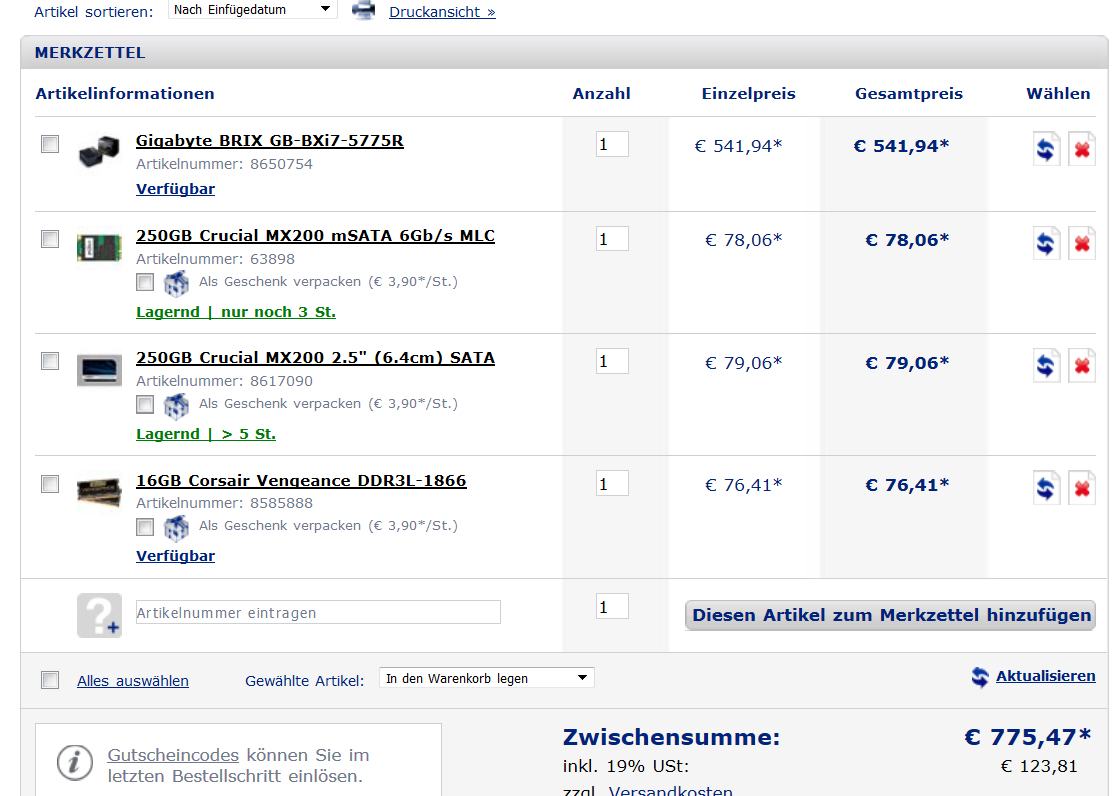Click the Zwischensumme € 775,47 amount
The image size is (1115, 796).
pyautogui.click(x=1028, y=737)
